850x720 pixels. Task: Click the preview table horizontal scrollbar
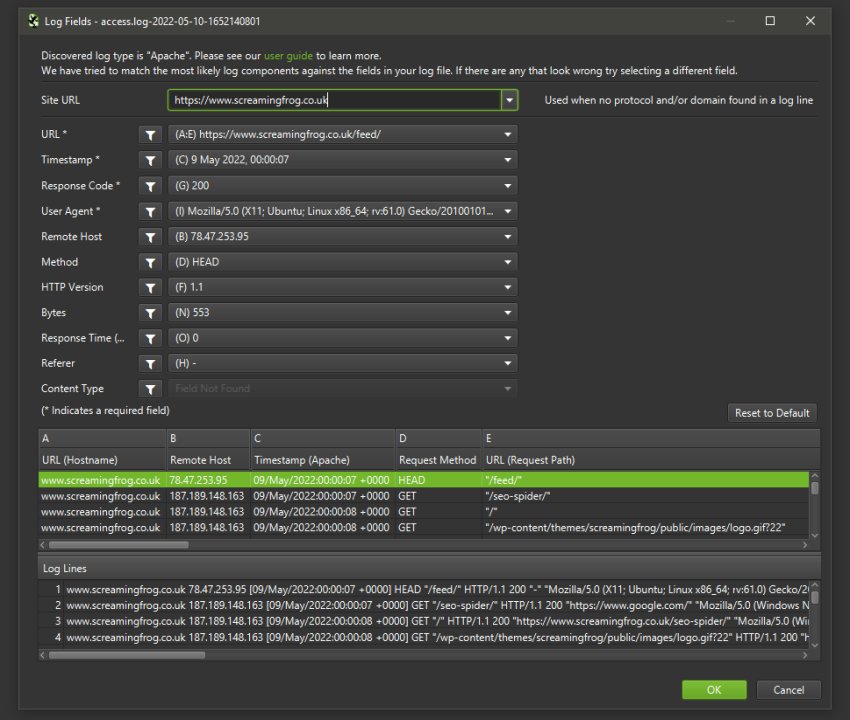119,545
